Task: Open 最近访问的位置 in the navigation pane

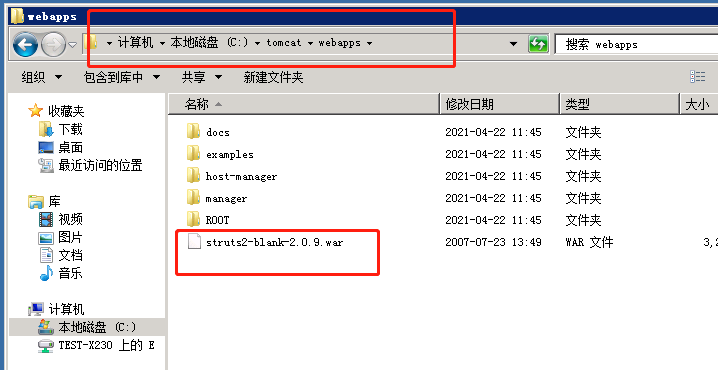Action: pos(100,165)
